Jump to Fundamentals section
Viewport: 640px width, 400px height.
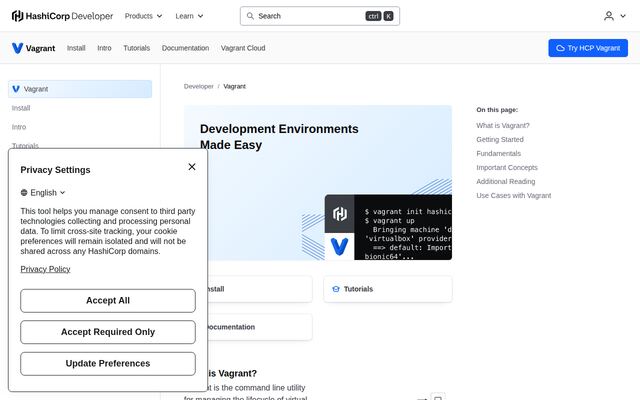point(498,153)
